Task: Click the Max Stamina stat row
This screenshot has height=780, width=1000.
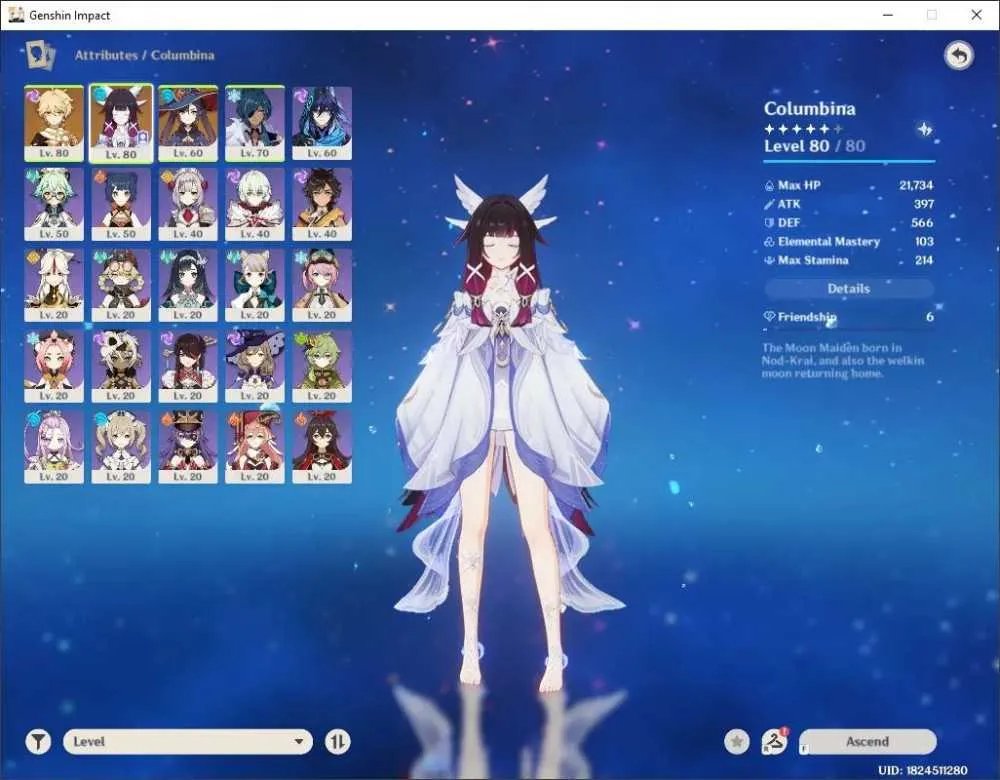Action: point(849,260)
